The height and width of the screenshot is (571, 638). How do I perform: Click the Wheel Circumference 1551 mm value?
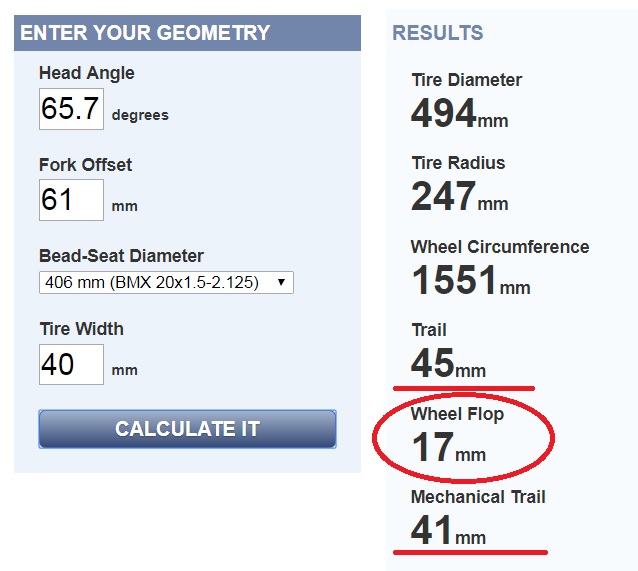471,280
